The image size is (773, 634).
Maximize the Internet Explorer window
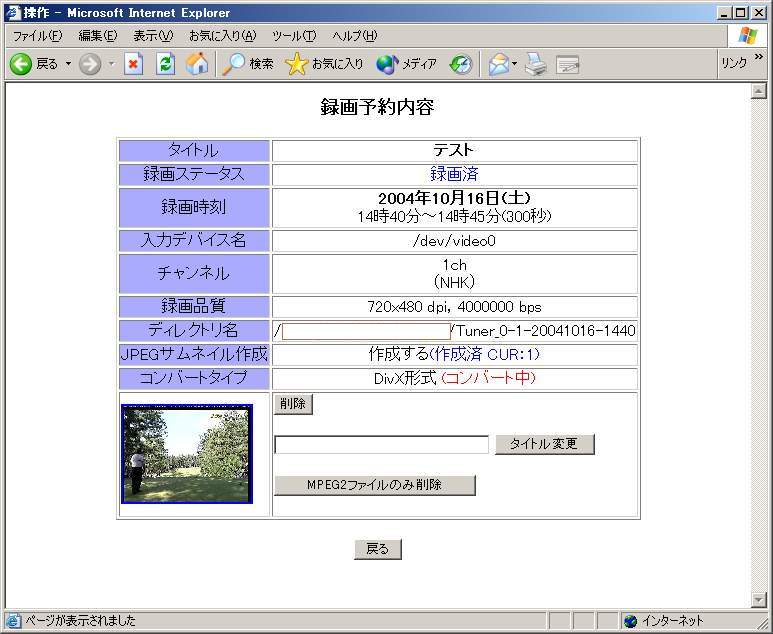click(741, 13)
